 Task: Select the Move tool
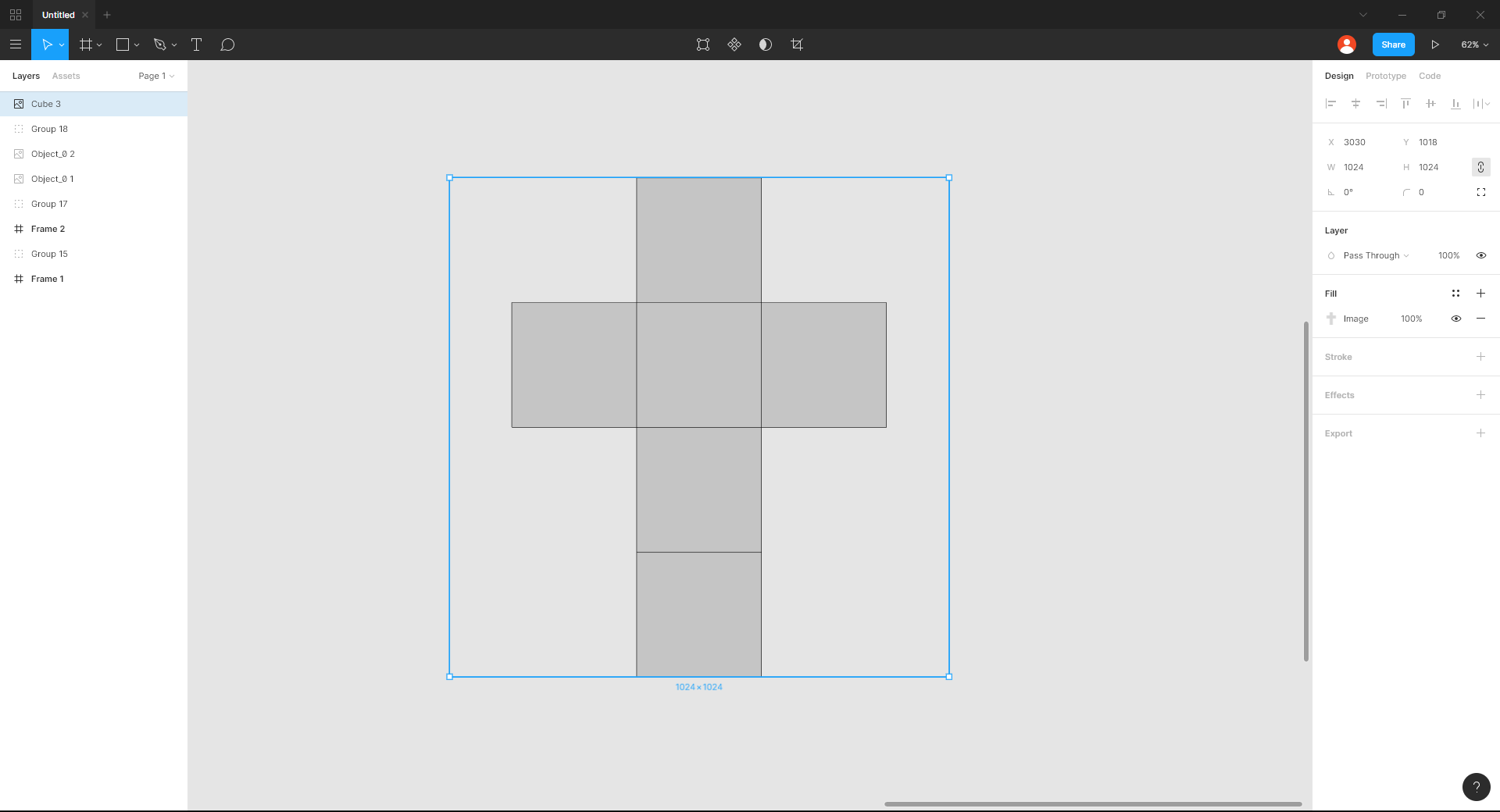click(46, 45)
